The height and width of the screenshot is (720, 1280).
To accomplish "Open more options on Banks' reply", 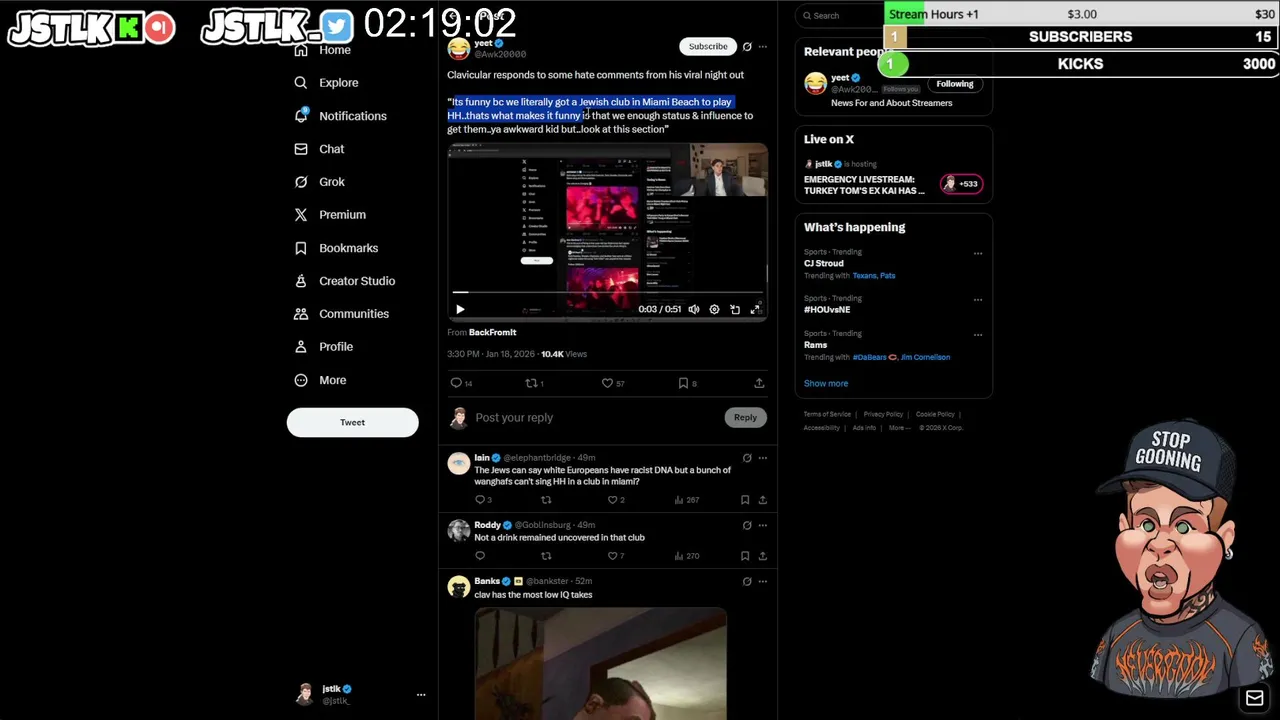I will (x=762, y=581).
